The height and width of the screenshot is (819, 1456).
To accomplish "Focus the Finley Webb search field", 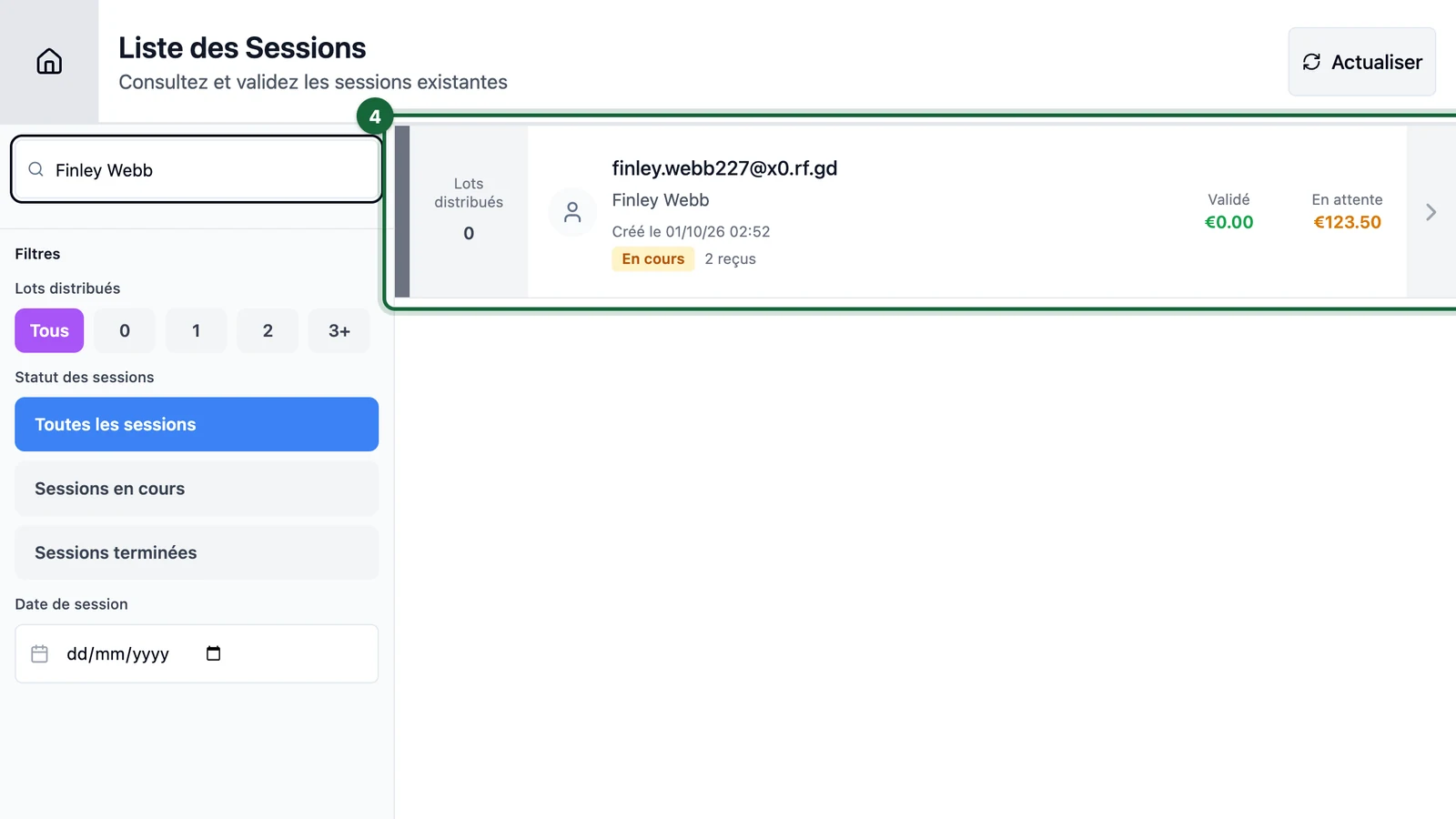I will pos(197,169).
